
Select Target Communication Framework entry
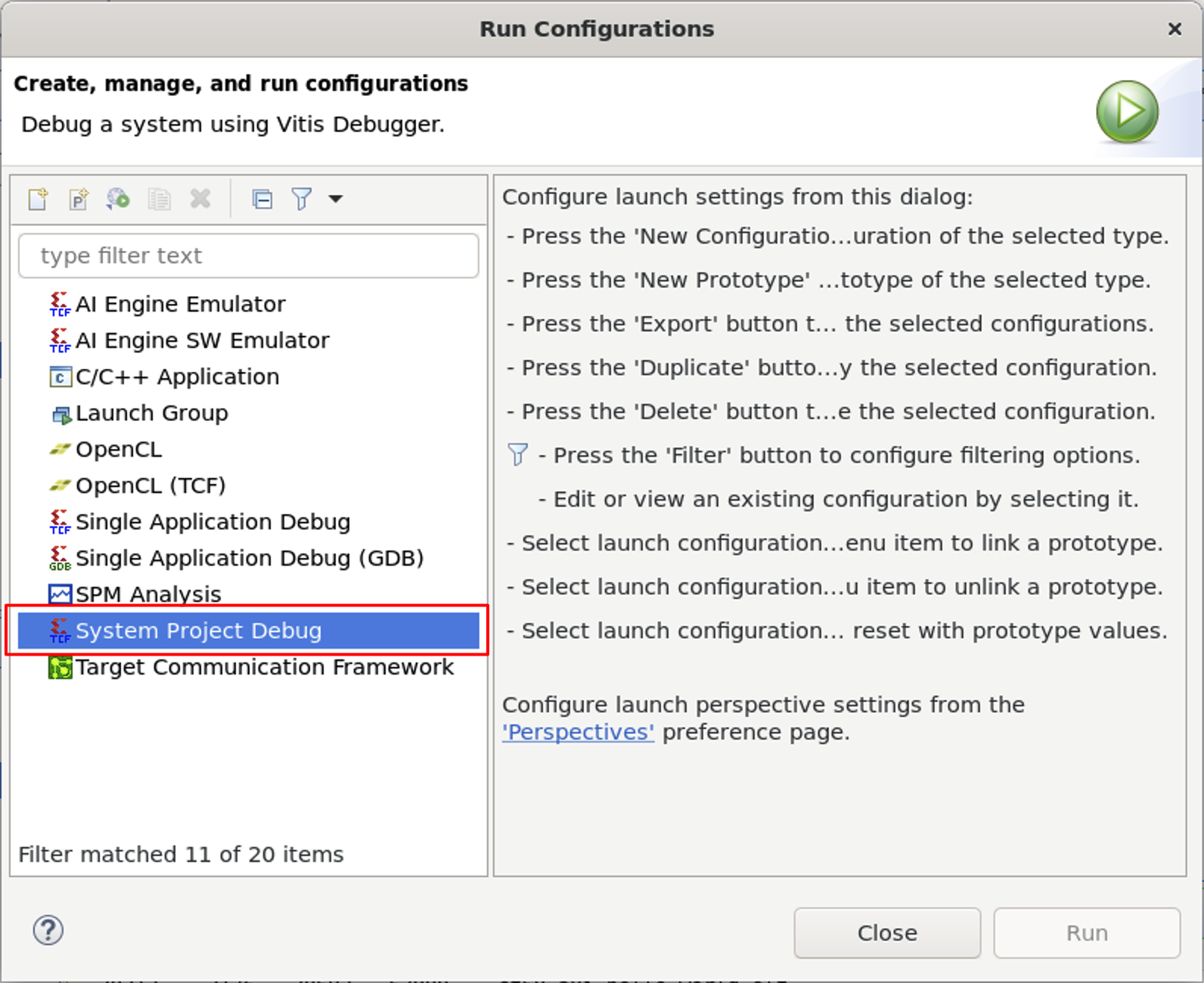264,667
